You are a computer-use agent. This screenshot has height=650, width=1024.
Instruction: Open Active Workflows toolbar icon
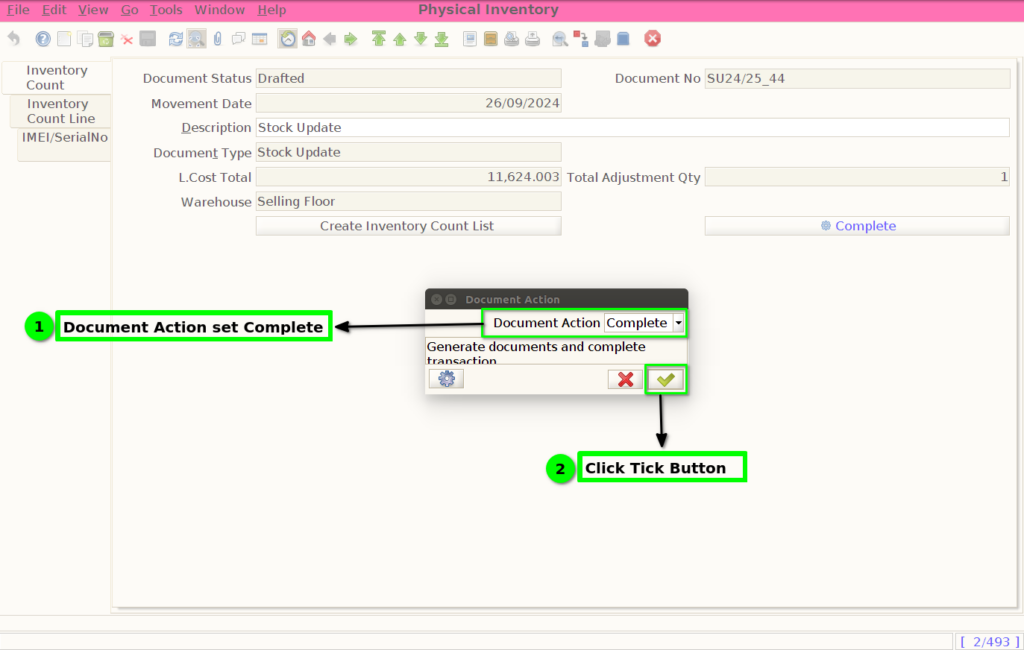click(x=581, y=39)
